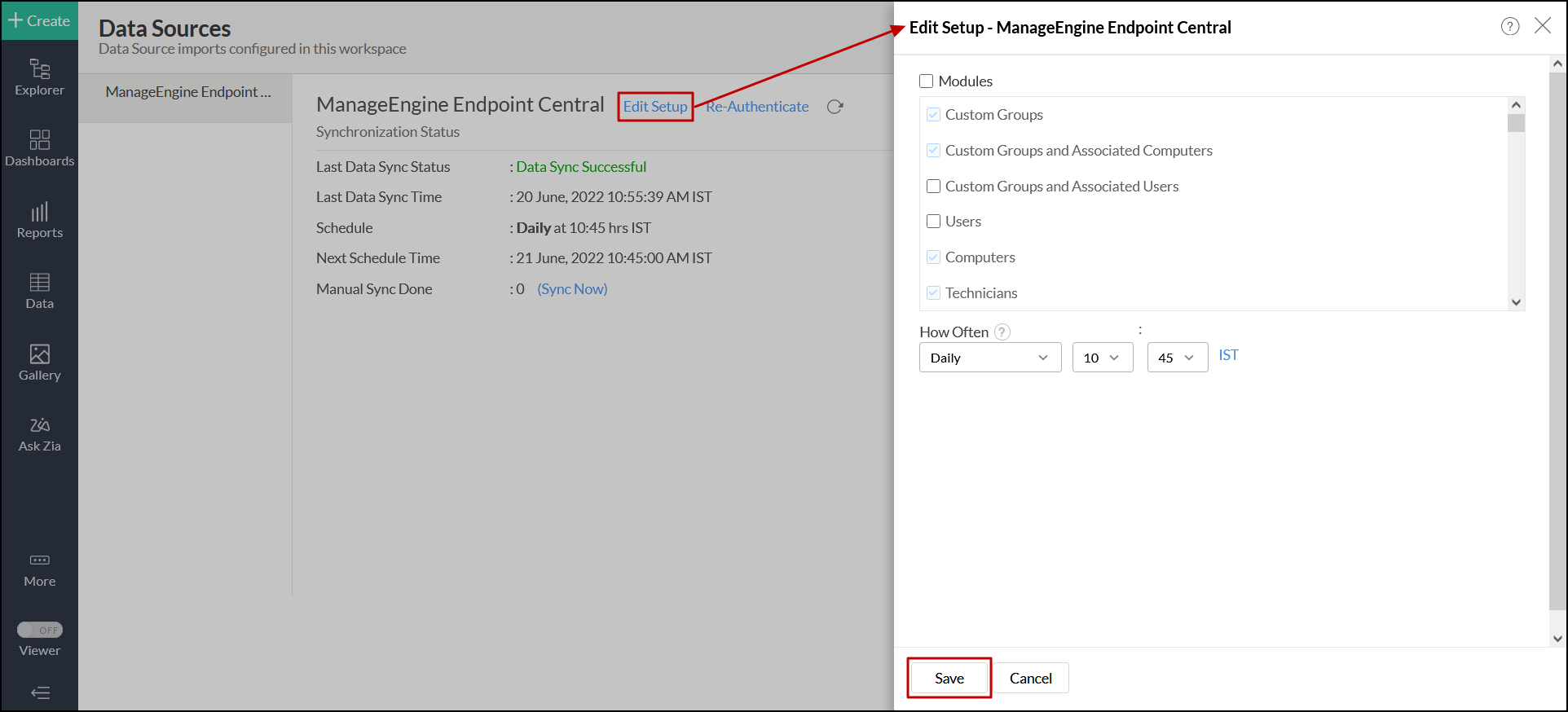Select ManageEngine Endpoint data source tab
The width and height of the screenshot is (1568, 712).
(x=187, y=92)
